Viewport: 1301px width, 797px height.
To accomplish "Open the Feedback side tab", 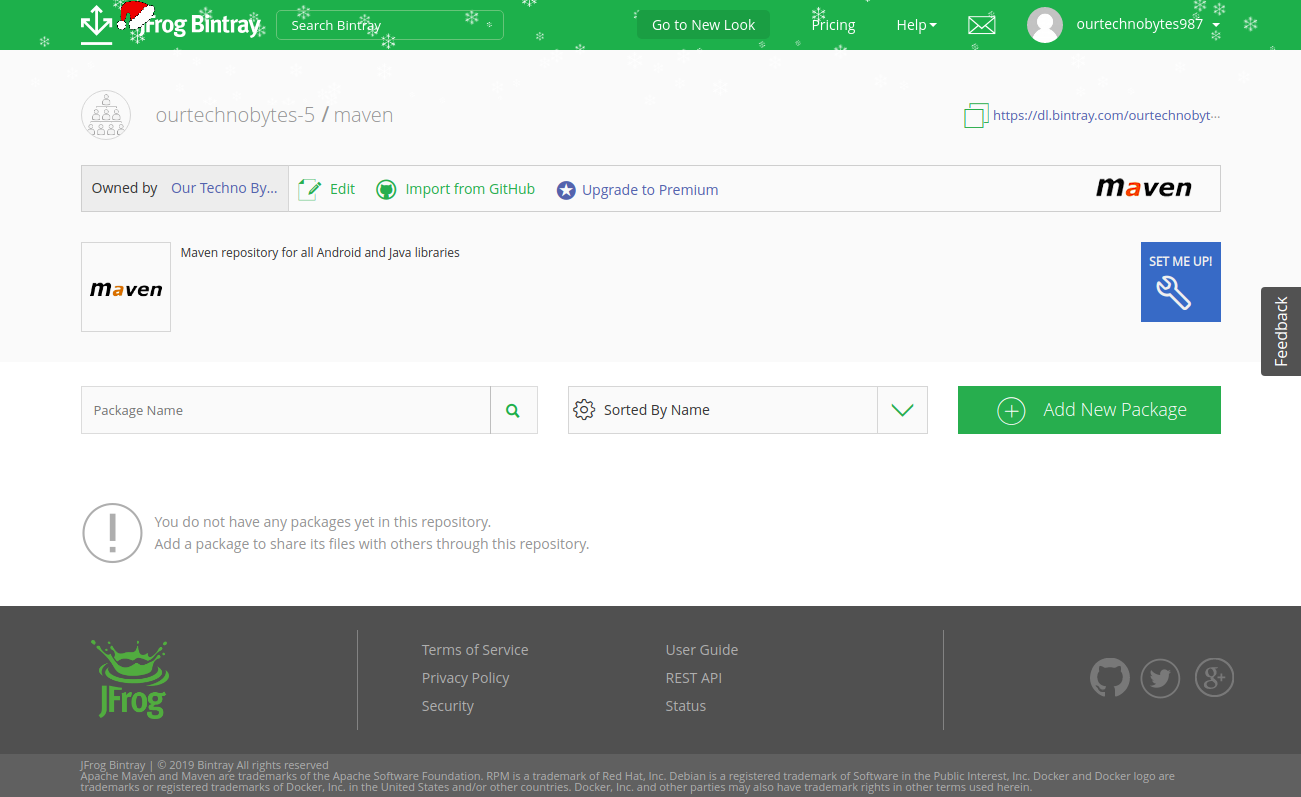I will [1281, 331].
